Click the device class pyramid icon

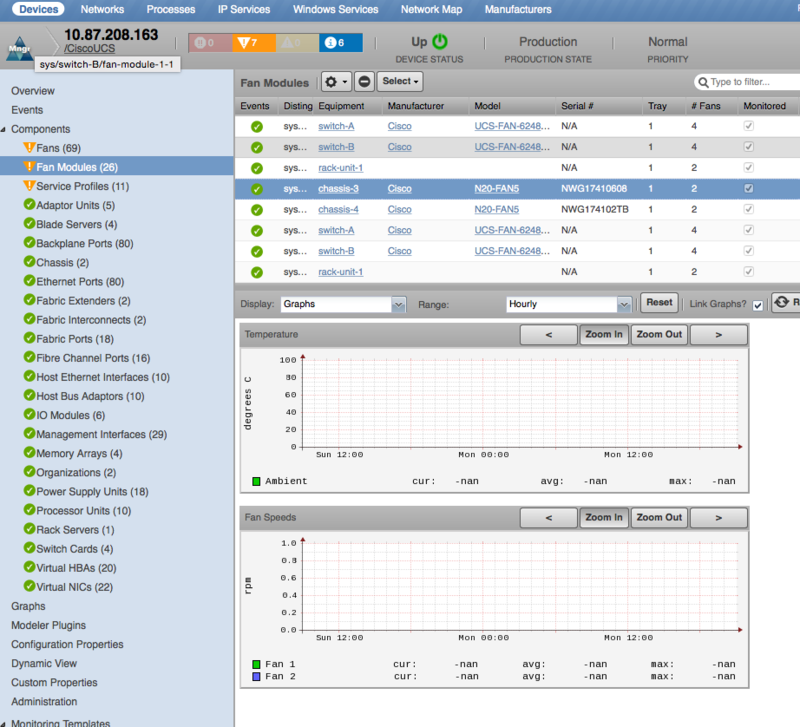[19, 49]
